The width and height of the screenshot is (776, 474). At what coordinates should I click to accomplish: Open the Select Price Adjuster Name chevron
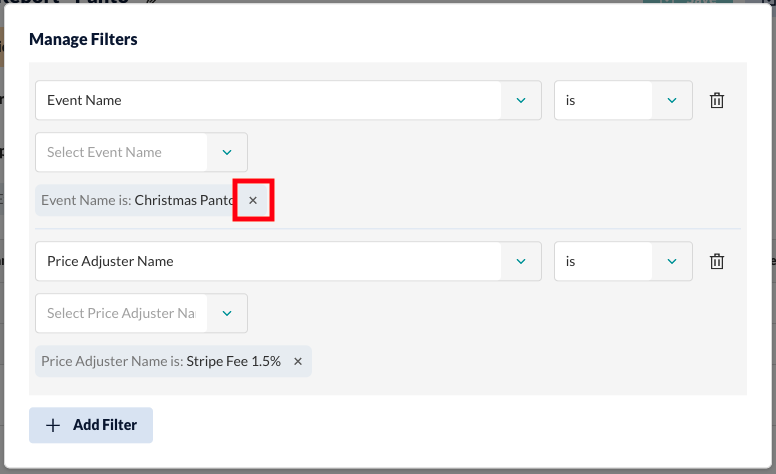227,313
